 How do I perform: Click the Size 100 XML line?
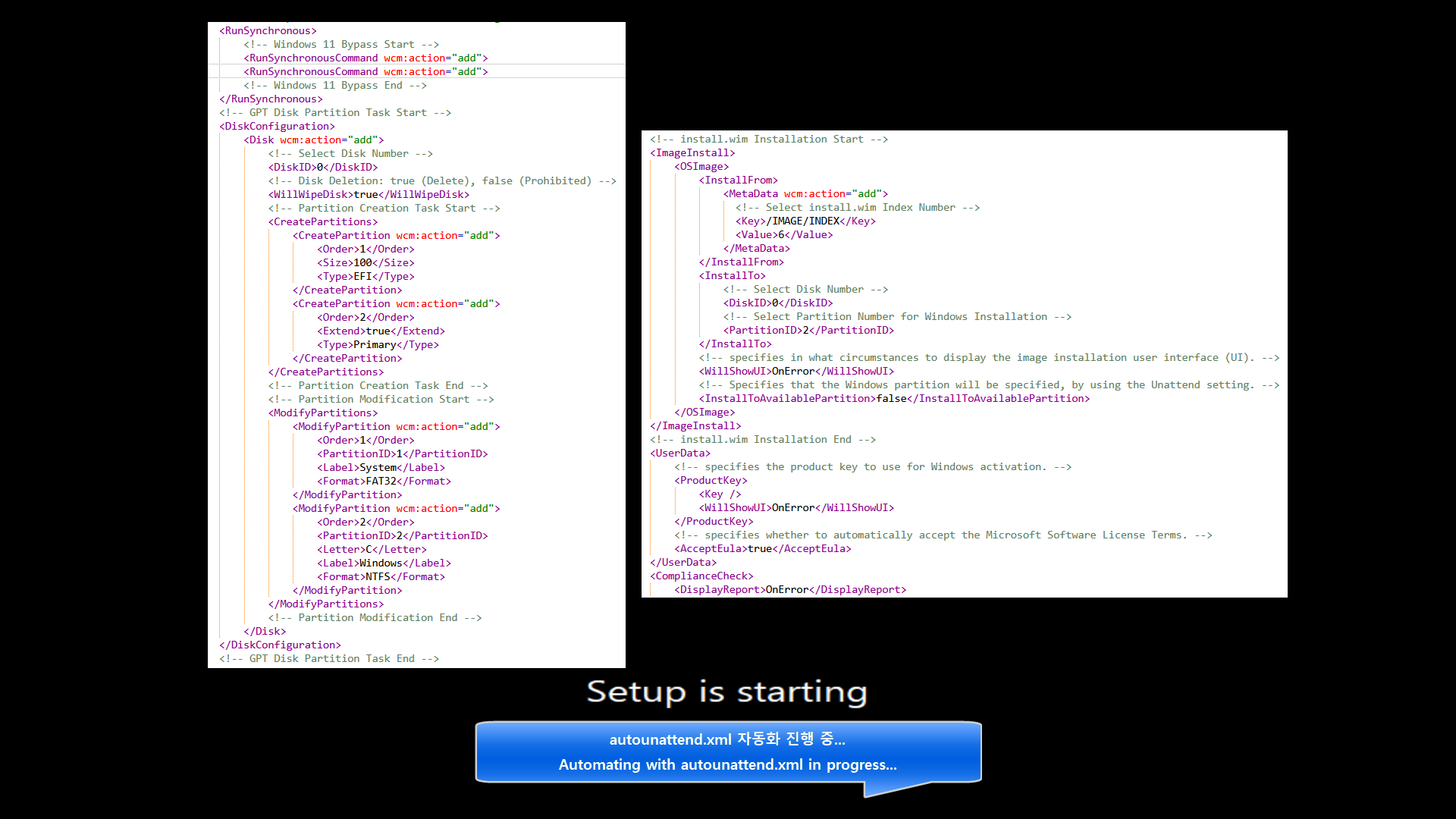click(366, 263)
